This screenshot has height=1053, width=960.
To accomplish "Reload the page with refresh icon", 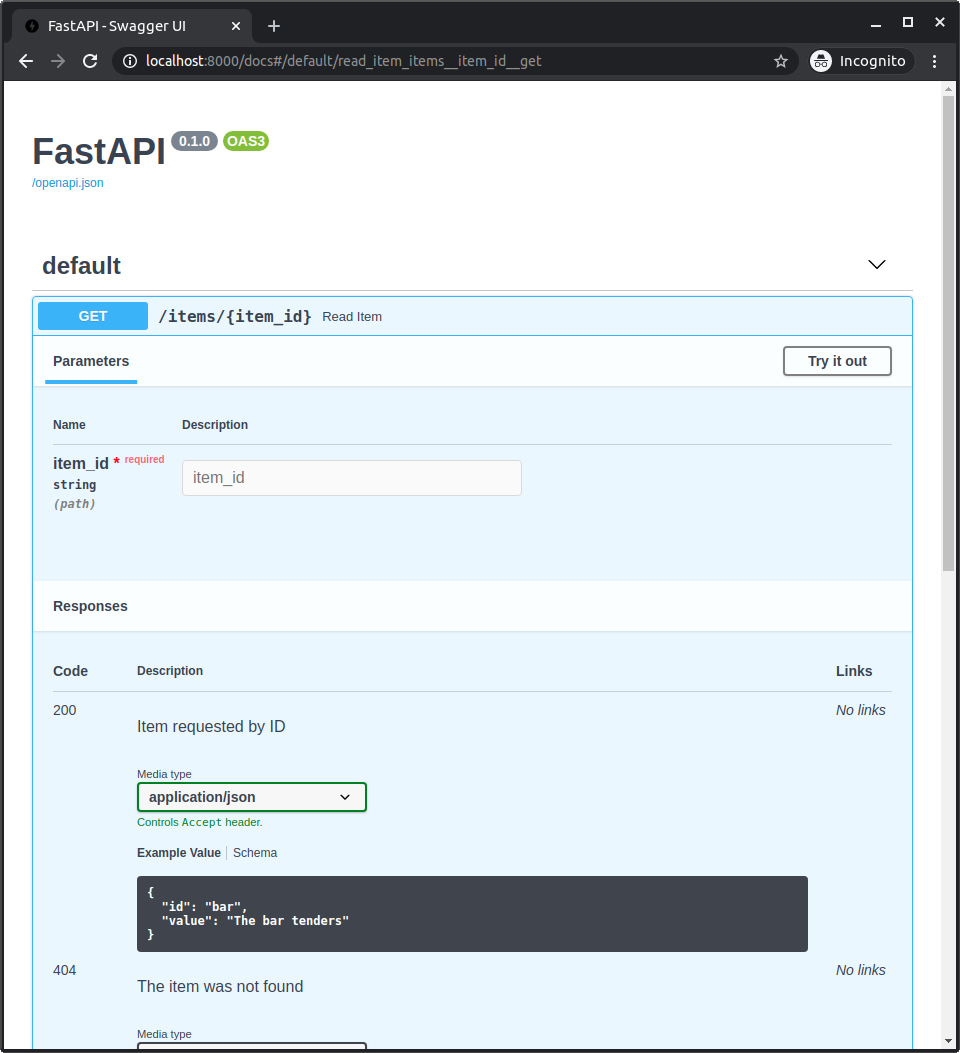I will (x=90, y=61).
